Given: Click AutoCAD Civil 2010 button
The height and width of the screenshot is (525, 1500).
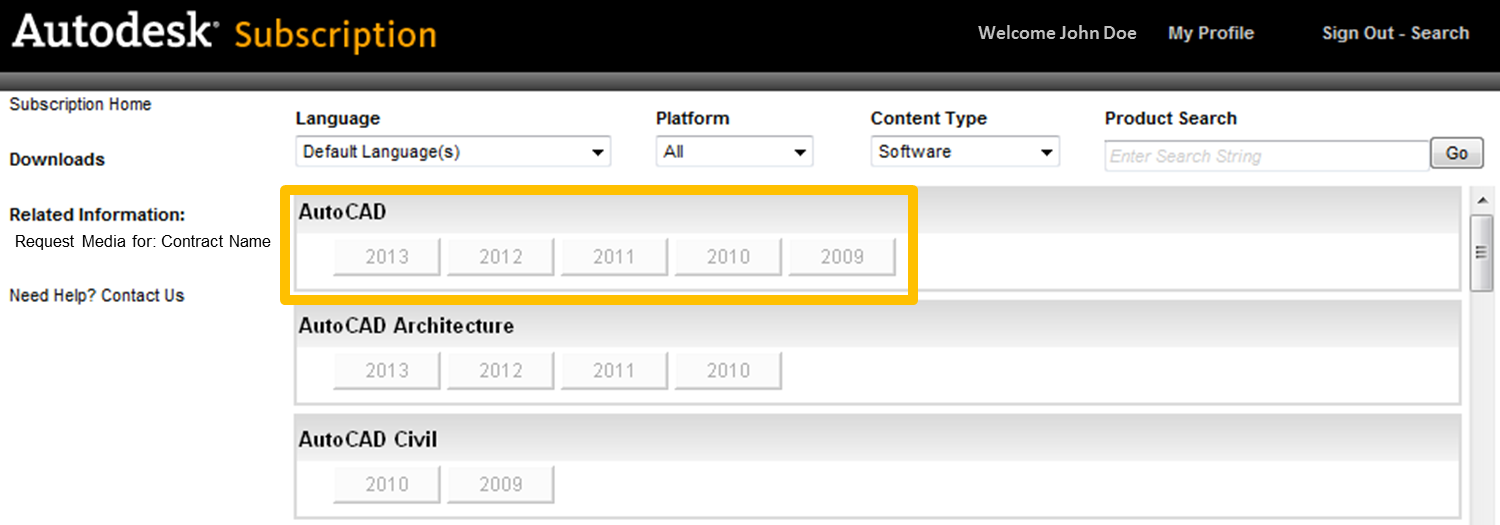Looking at the screenshot, I should click(387, 485).
